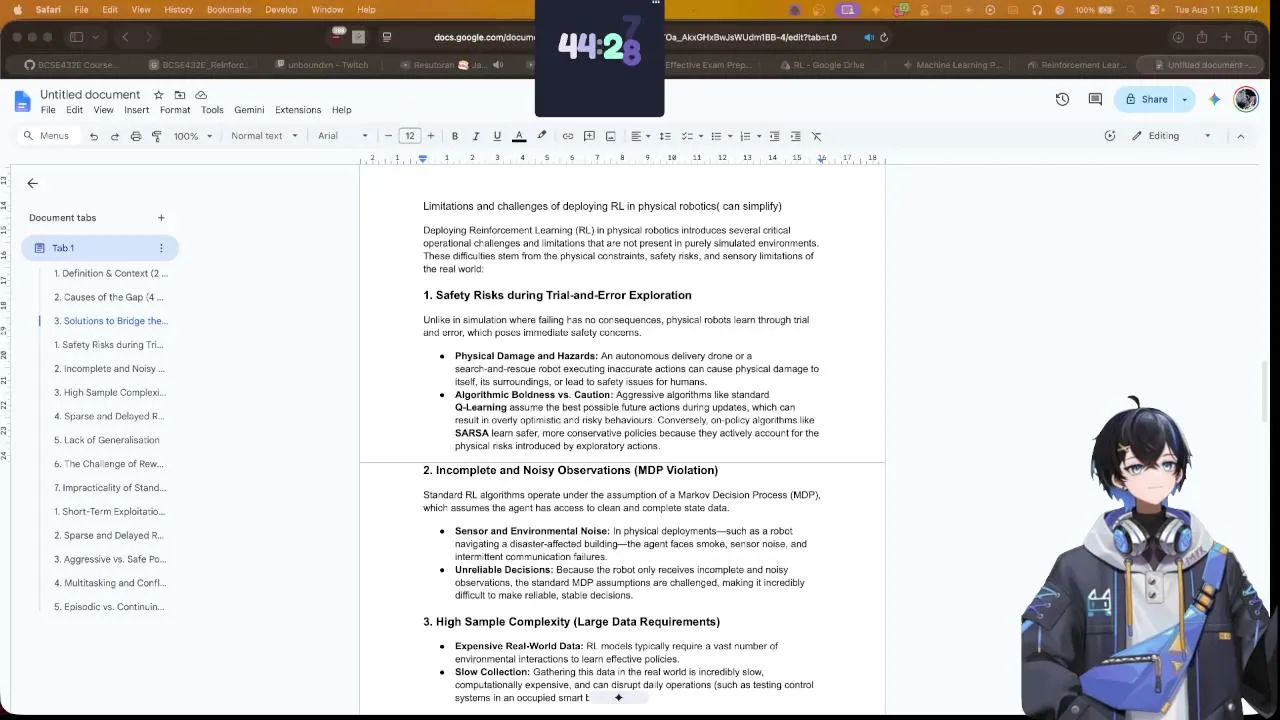Switch to RL - Google Drive tab

(x=822, y=65)
